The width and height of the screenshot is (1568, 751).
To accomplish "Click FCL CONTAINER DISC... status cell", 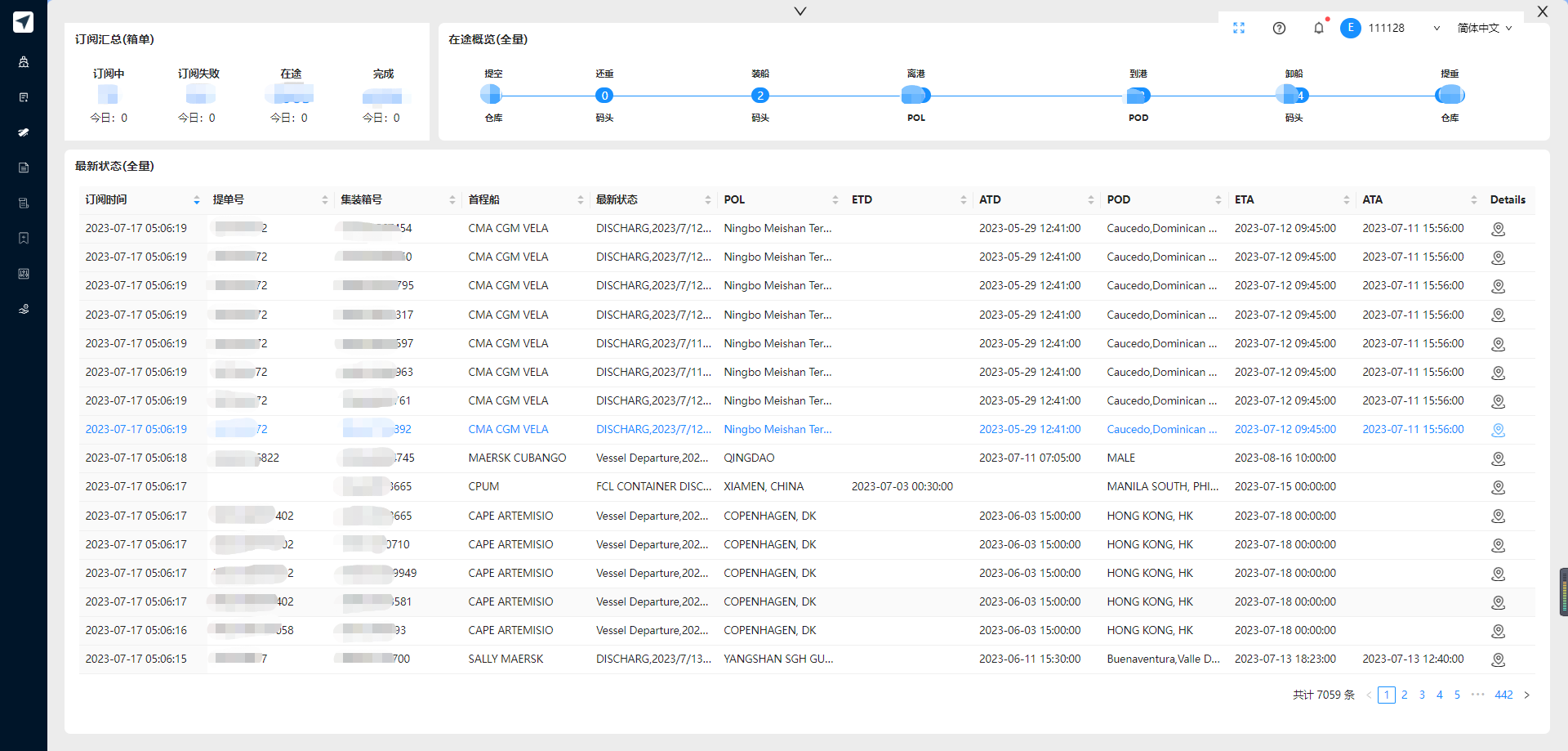I will click(x=653, y=486).
